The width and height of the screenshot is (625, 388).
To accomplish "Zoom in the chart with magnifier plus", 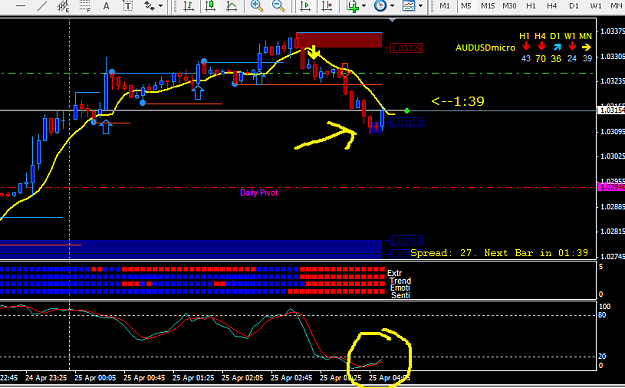I will point(257,6).
